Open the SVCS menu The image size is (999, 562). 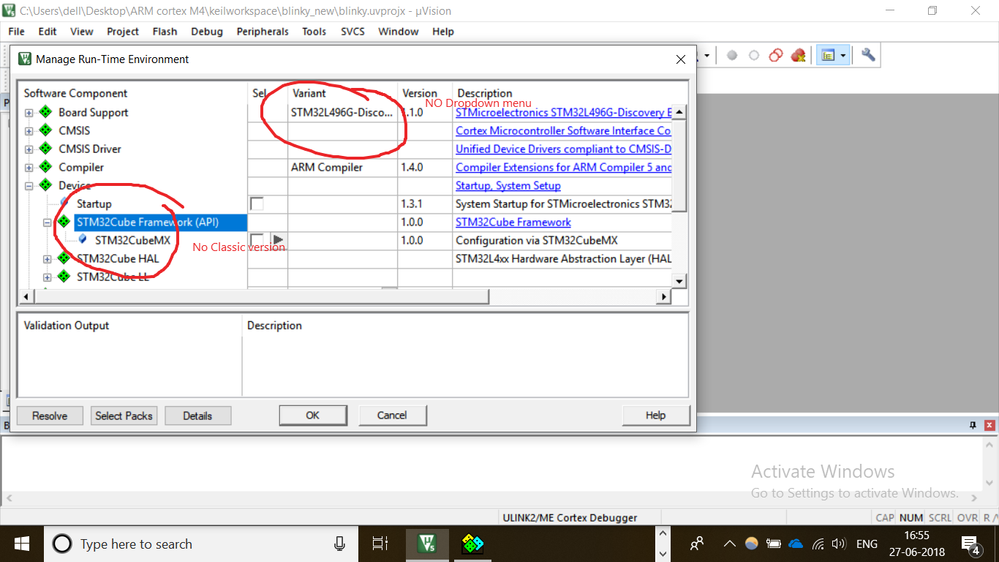pos(352,31)
